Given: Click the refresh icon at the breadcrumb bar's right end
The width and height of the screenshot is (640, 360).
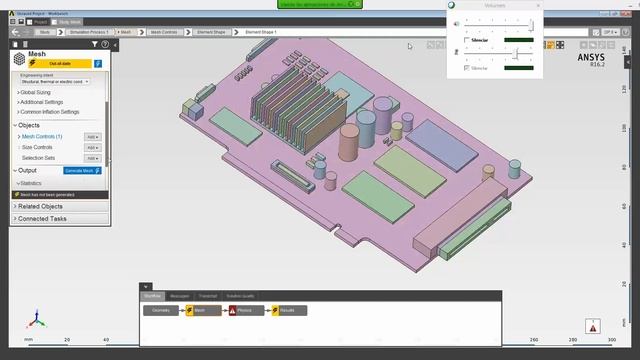Looking at the screenshot, I should (625, 32).
